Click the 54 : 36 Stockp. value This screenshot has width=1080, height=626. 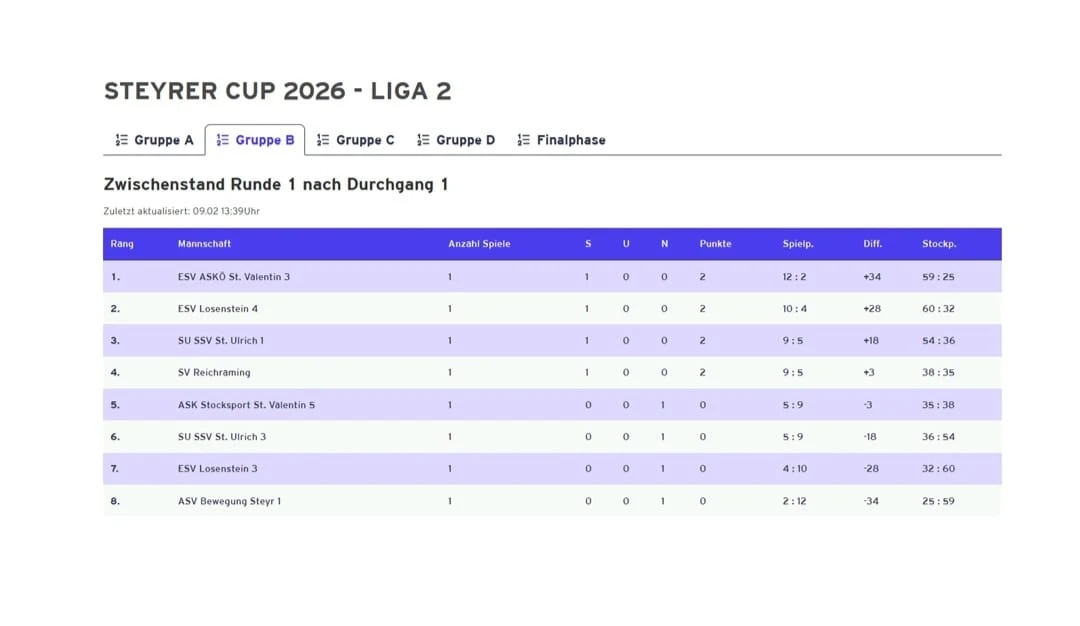[939, 340]
